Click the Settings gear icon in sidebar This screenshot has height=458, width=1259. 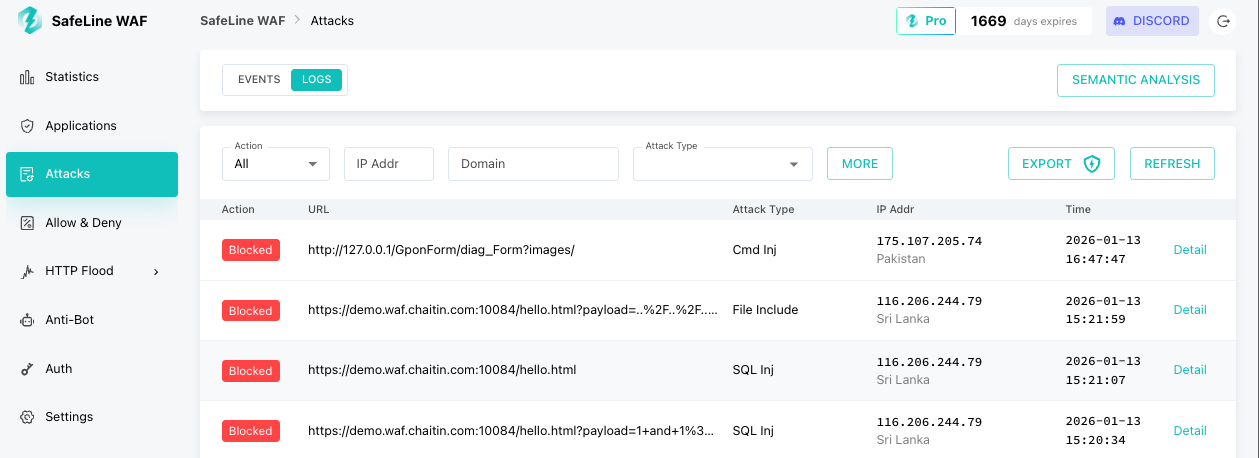tap(27, 417)
